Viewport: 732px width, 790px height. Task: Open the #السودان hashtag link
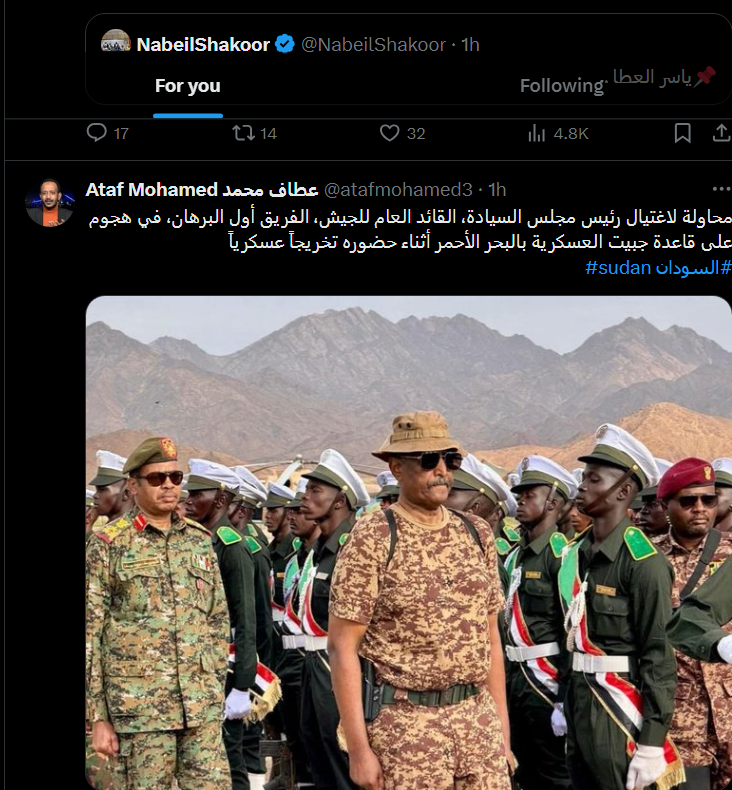pos(693,268)
